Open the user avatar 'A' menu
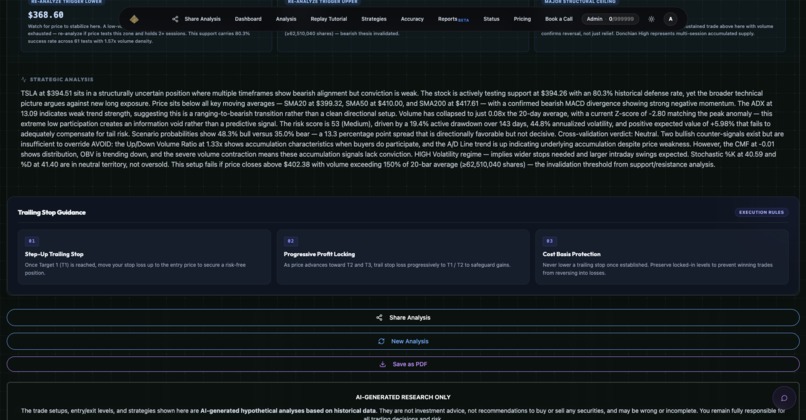 click(x=670, y=19)
